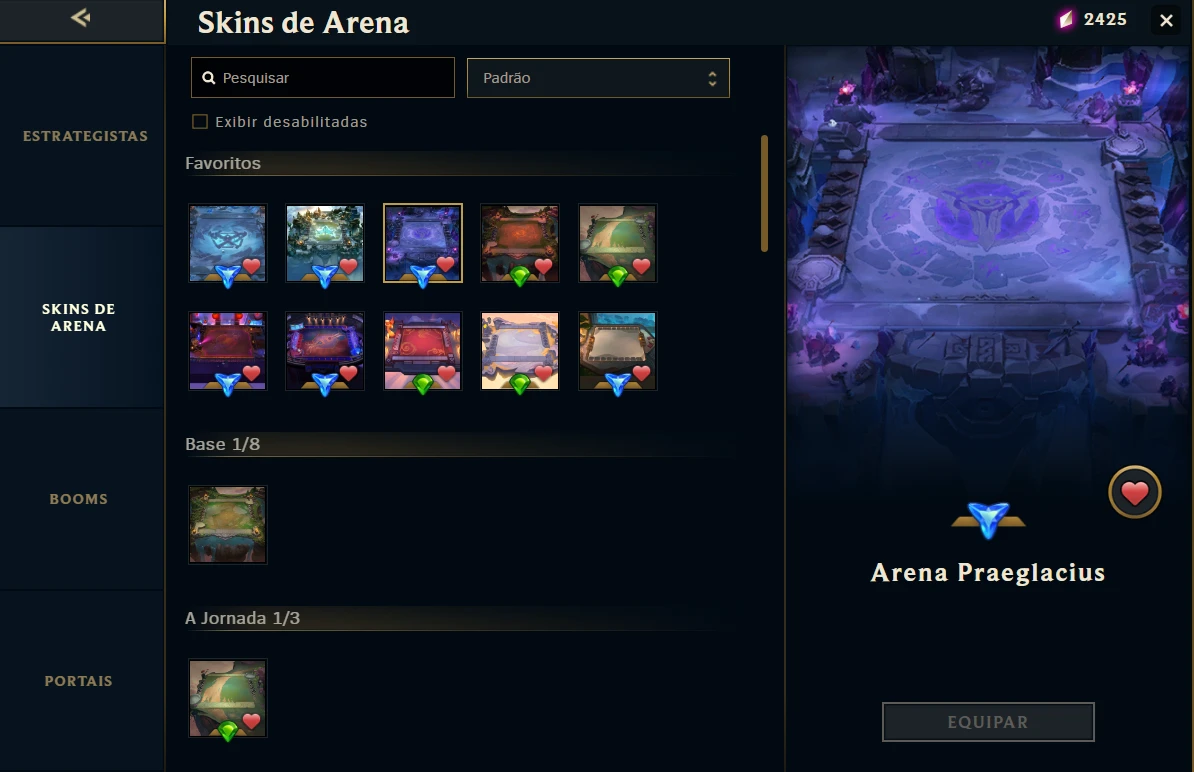Image resolution: width=1194 pixels, height=772 pixels.
Task: Enable Exibir desabilitadas checkbox
Action: tap(200, 122)
